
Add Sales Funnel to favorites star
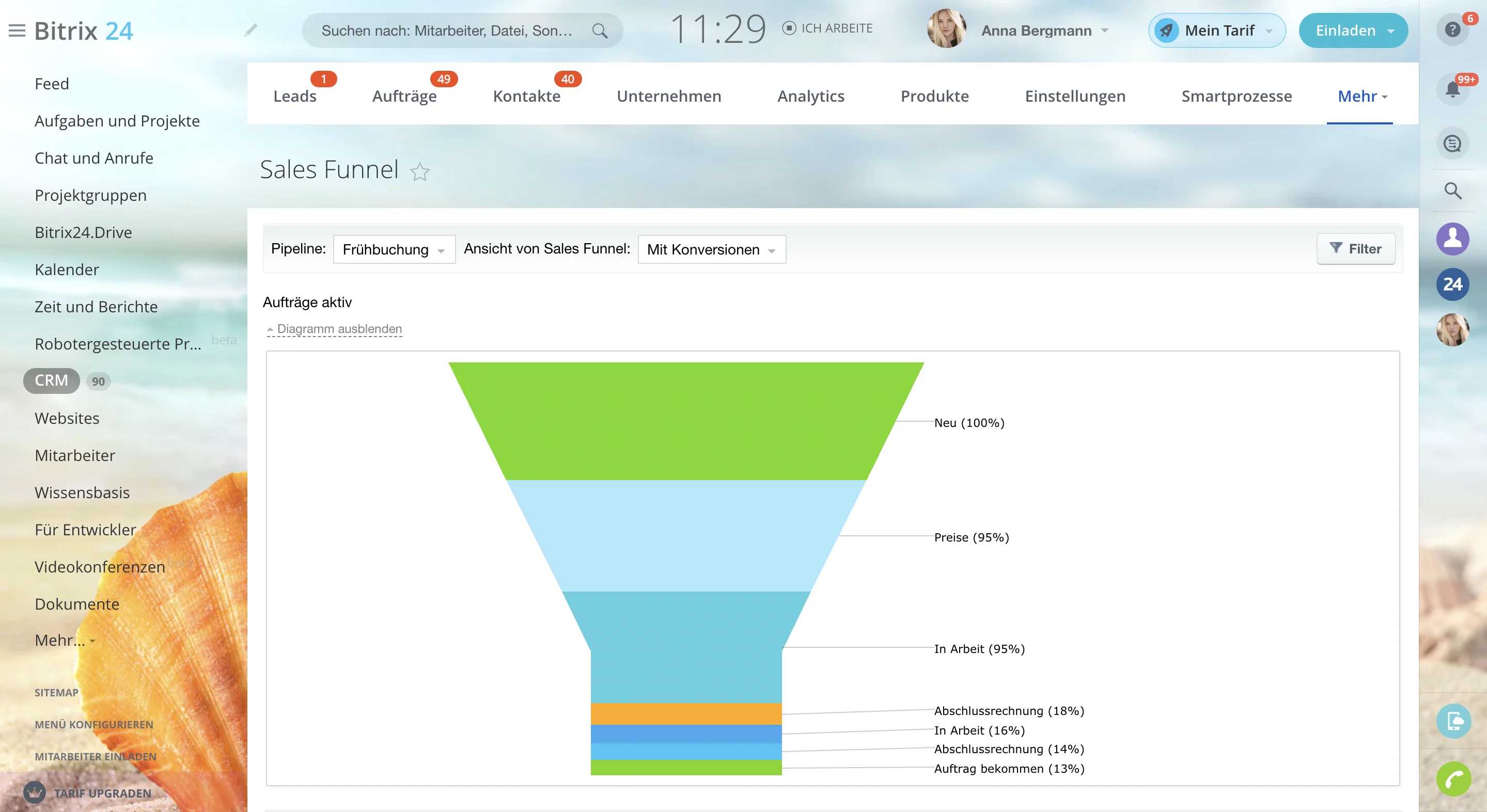coord(420,171)
